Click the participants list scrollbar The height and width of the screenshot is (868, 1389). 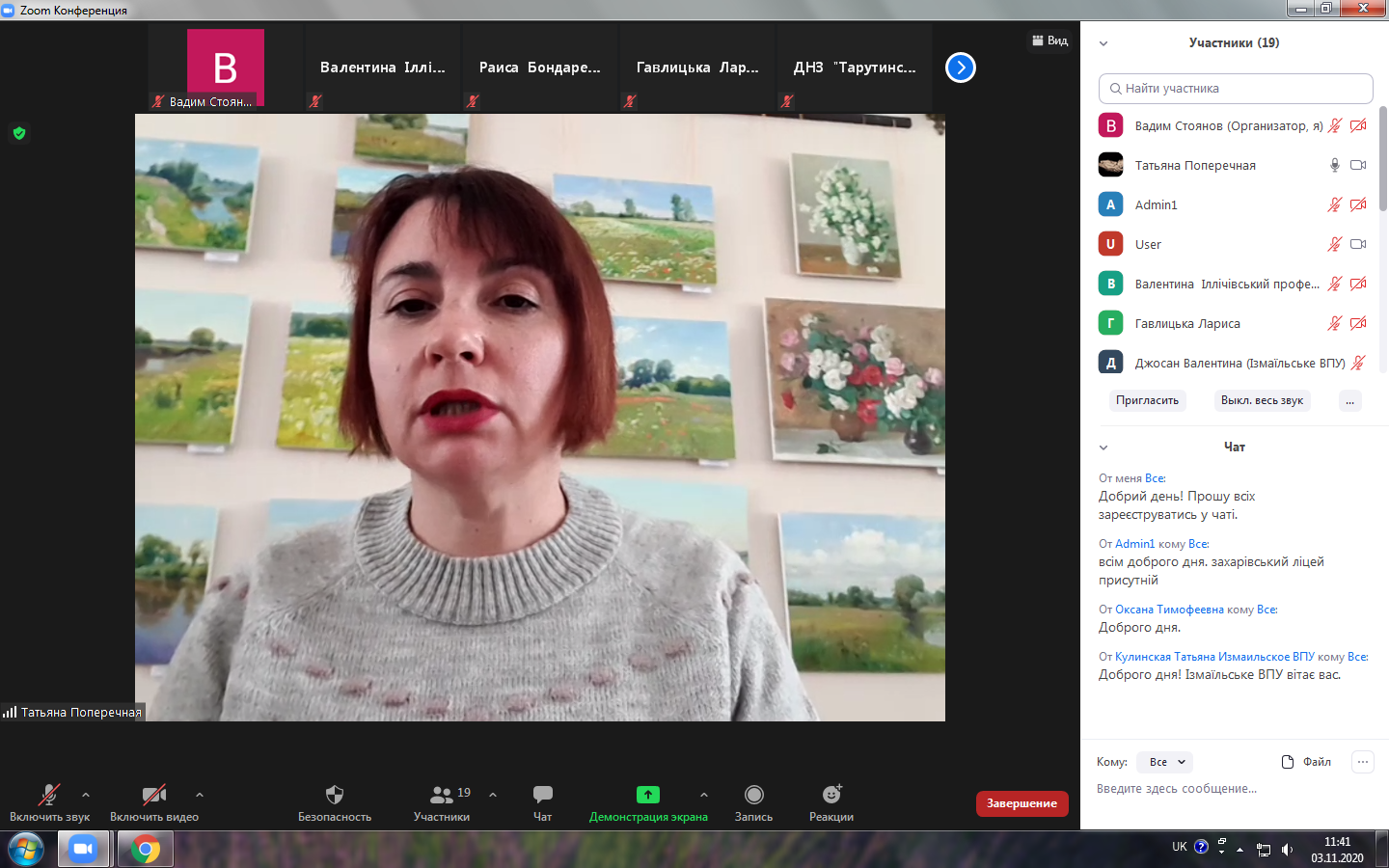click(x=1382, y=159)
